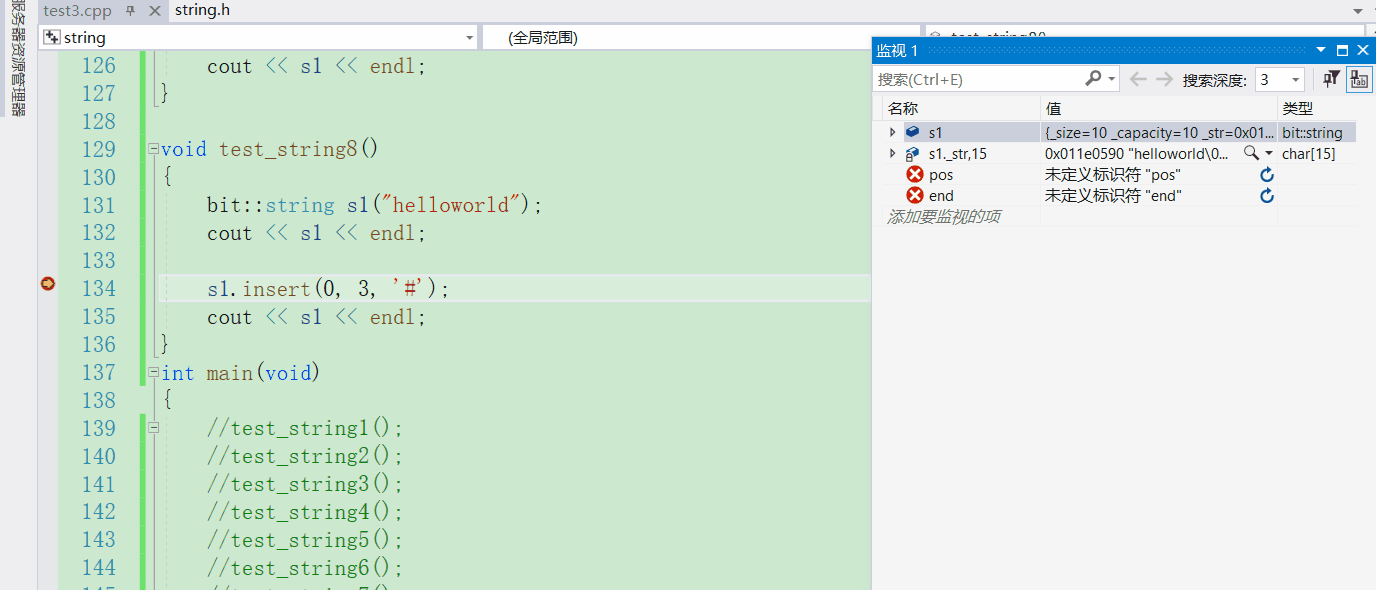
Task: Click the watch filter pin icon
Action: [1331, 79]
